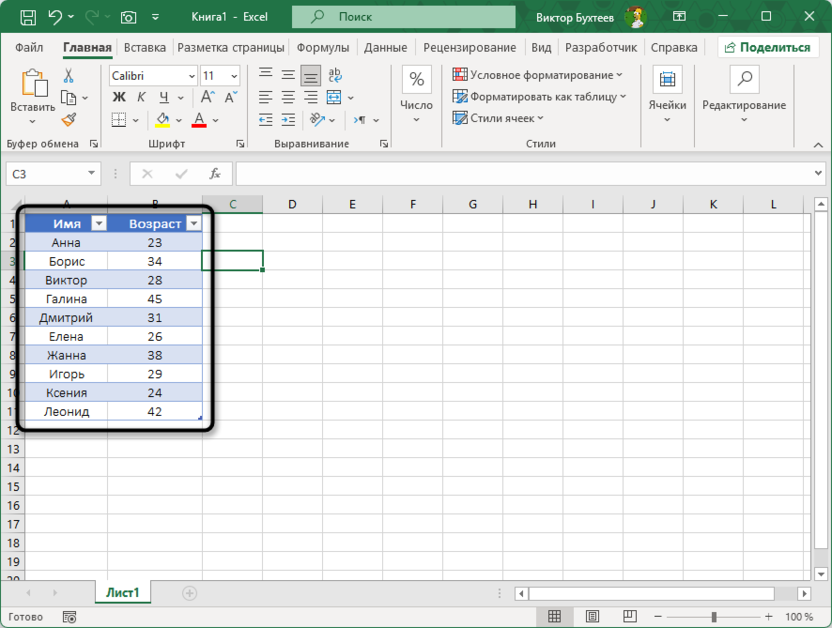Open the filter dropdown on the Имя column
Screen dimensions: 832x628
click(100, 223)
